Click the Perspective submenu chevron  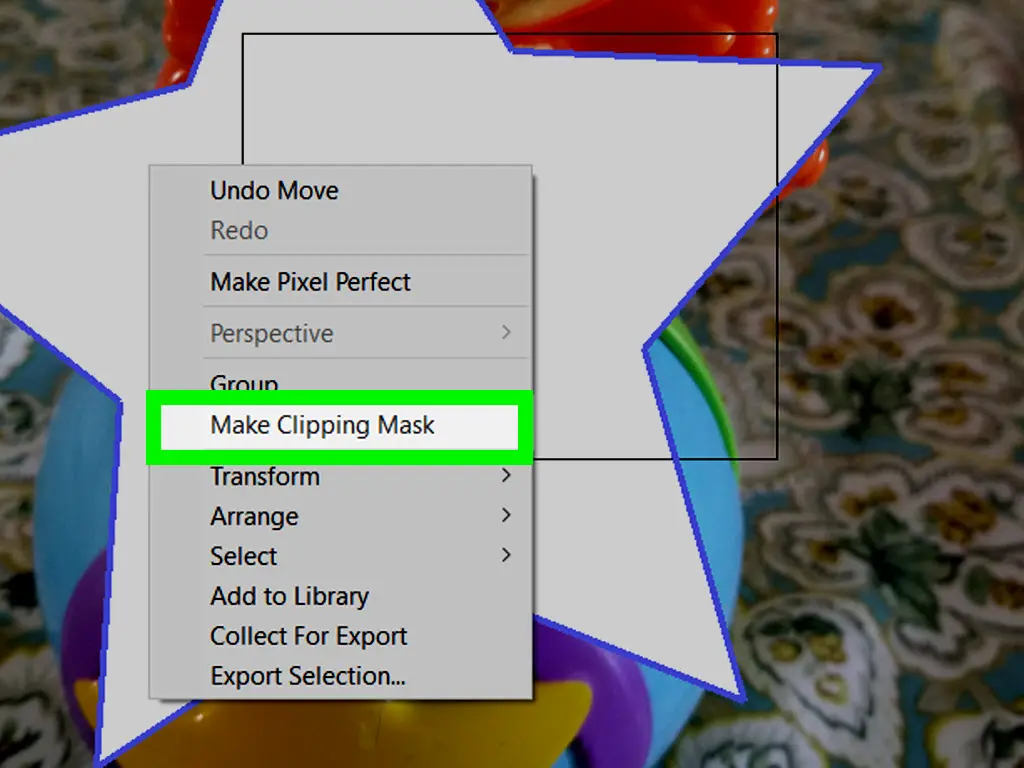coord(508,333)
